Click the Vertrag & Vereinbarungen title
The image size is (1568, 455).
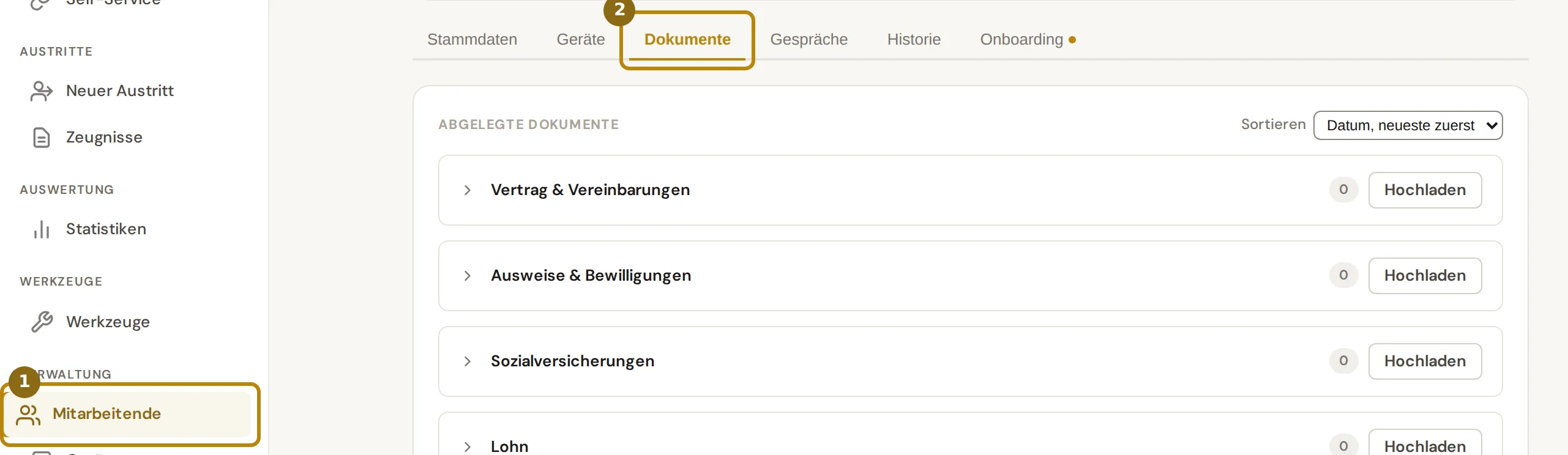[x=590, y=190]
